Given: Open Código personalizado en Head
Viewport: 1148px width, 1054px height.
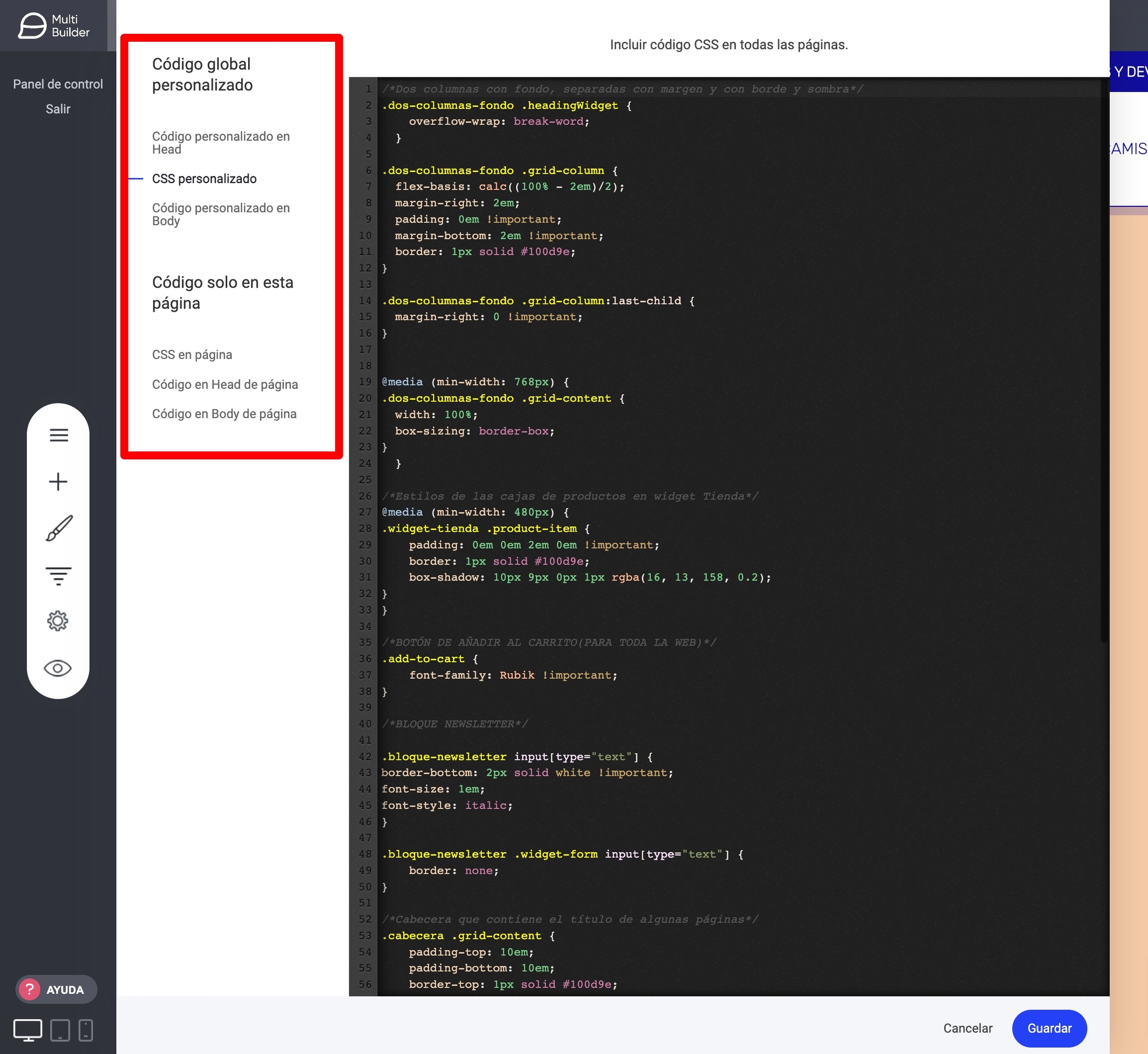Looking at the screenshot, I should click(x=220, y=143).
